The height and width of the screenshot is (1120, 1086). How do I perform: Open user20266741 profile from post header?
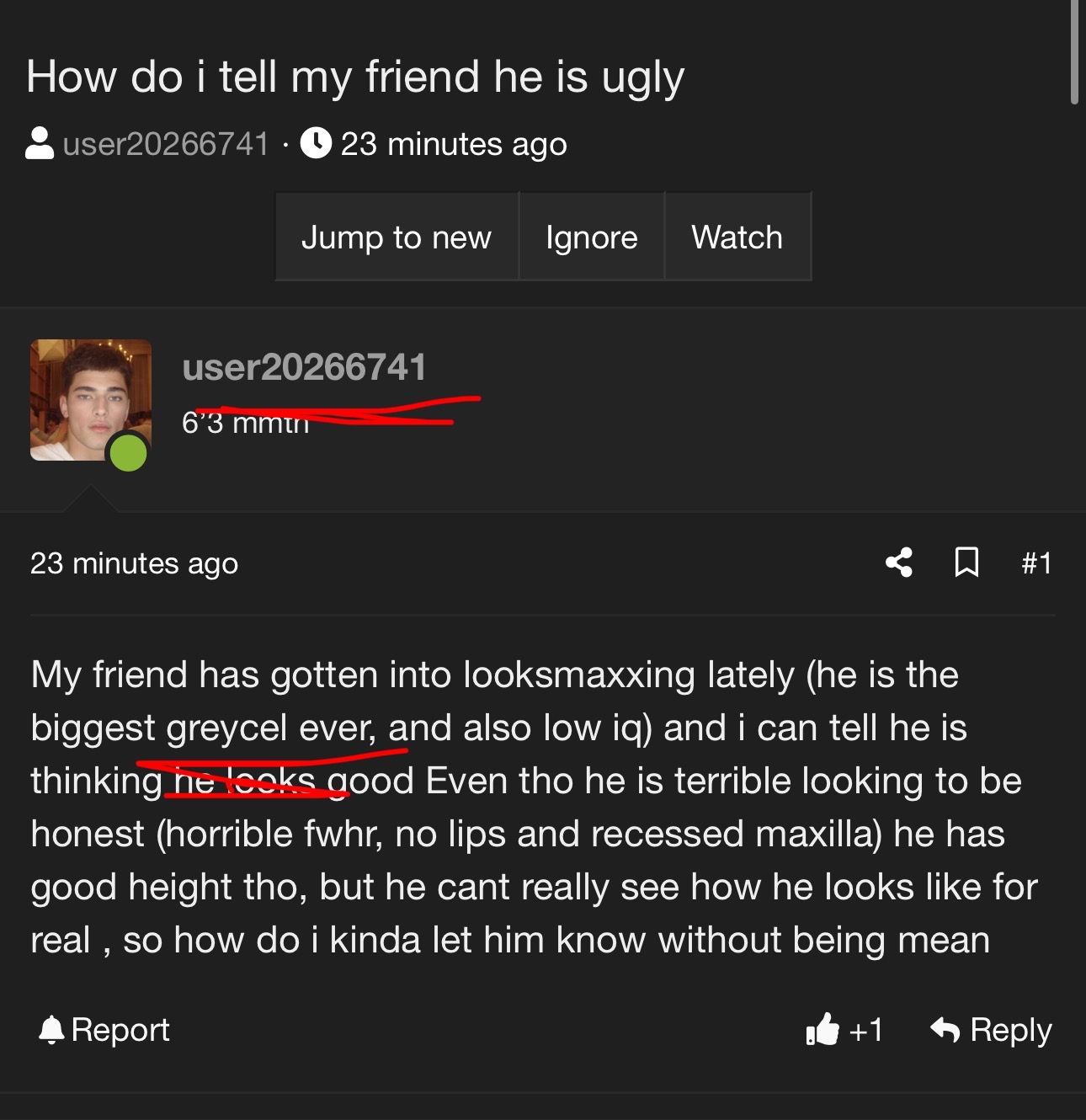click(304, 367)
